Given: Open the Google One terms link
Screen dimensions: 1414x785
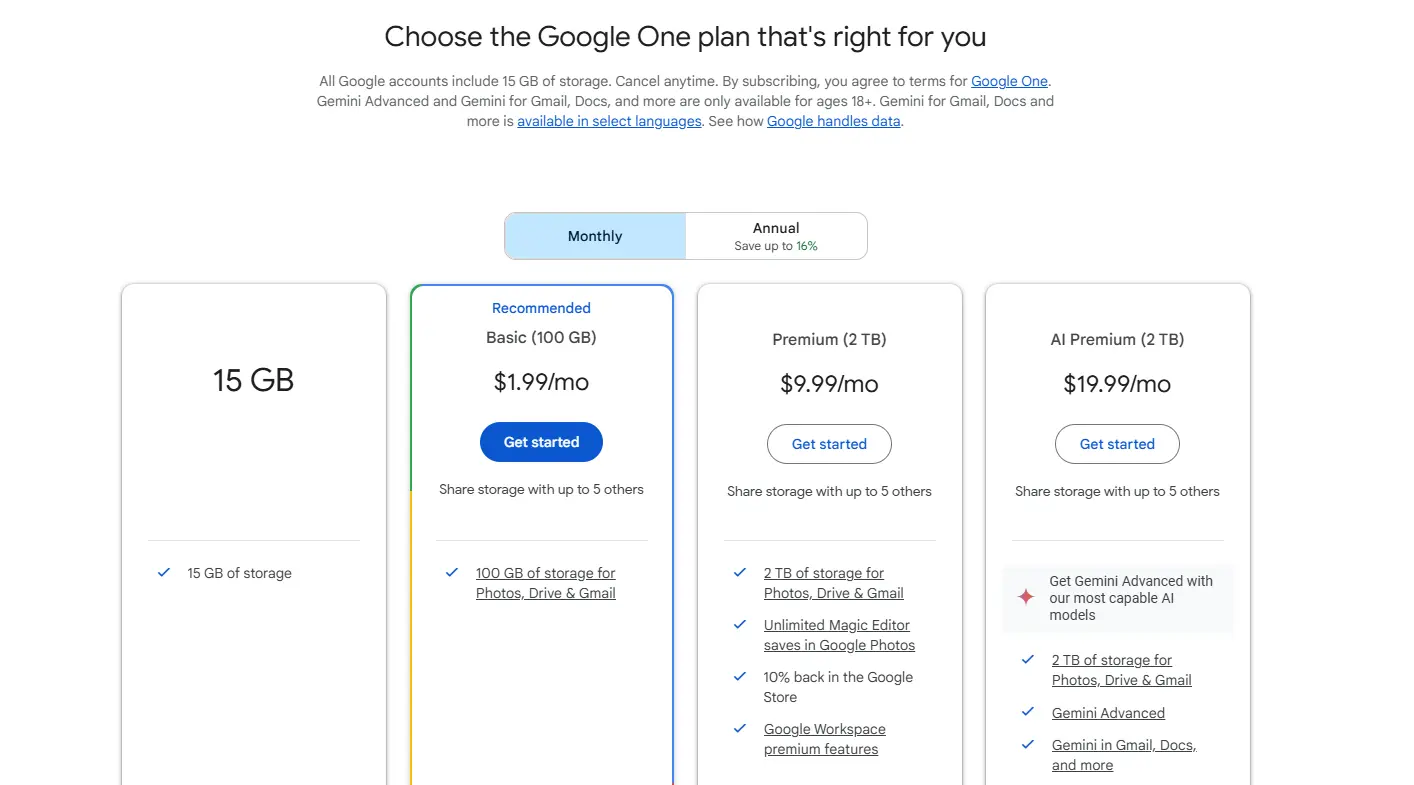Looking at the screenshot, I should tap(1009, 81).
